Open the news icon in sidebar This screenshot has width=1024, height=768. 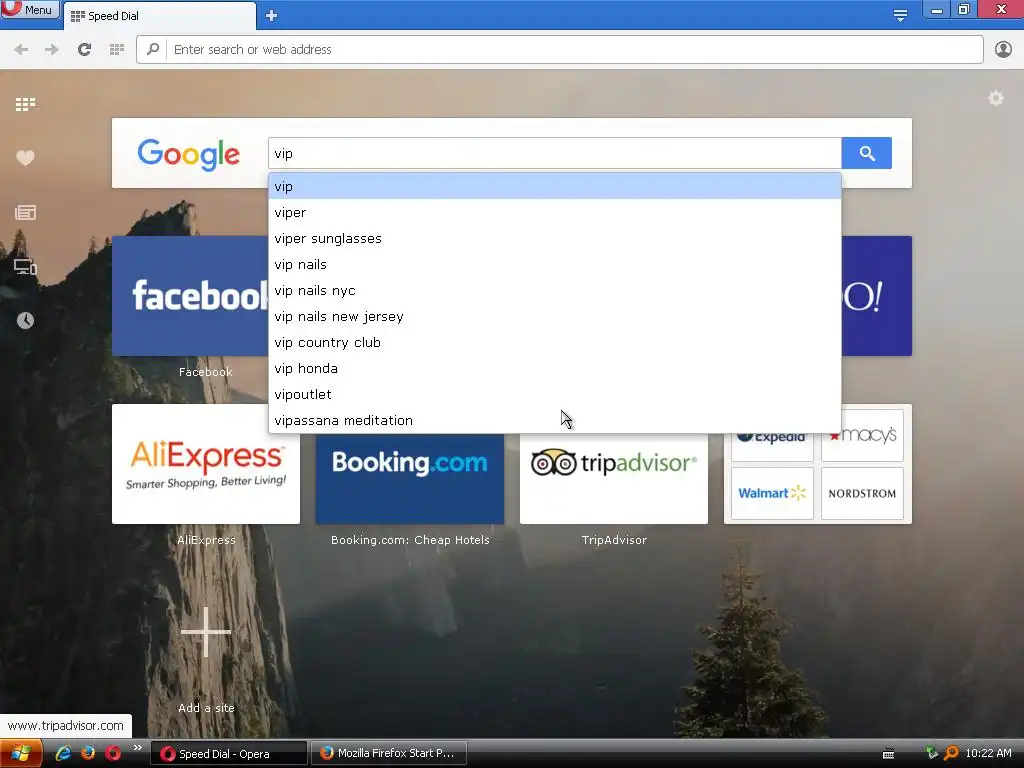click(25, 212)
